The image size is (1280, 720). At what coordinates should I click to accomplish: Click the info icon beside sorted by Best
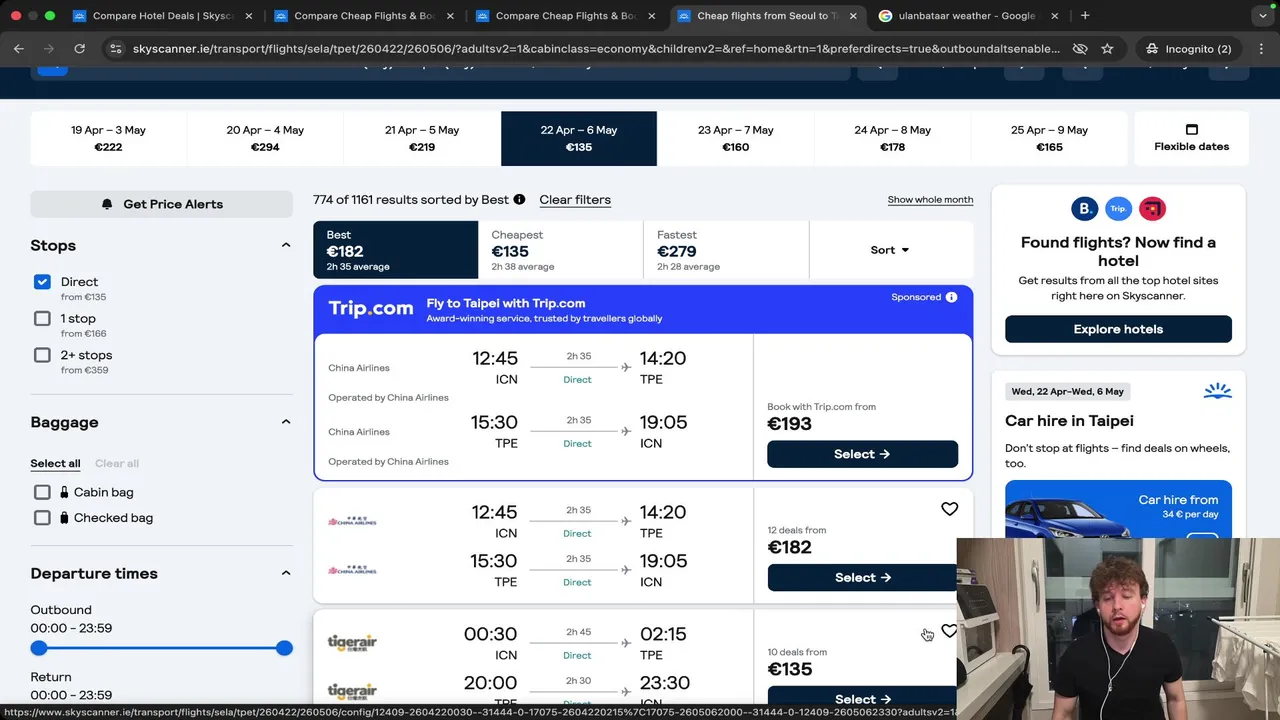tap(519, 199)
